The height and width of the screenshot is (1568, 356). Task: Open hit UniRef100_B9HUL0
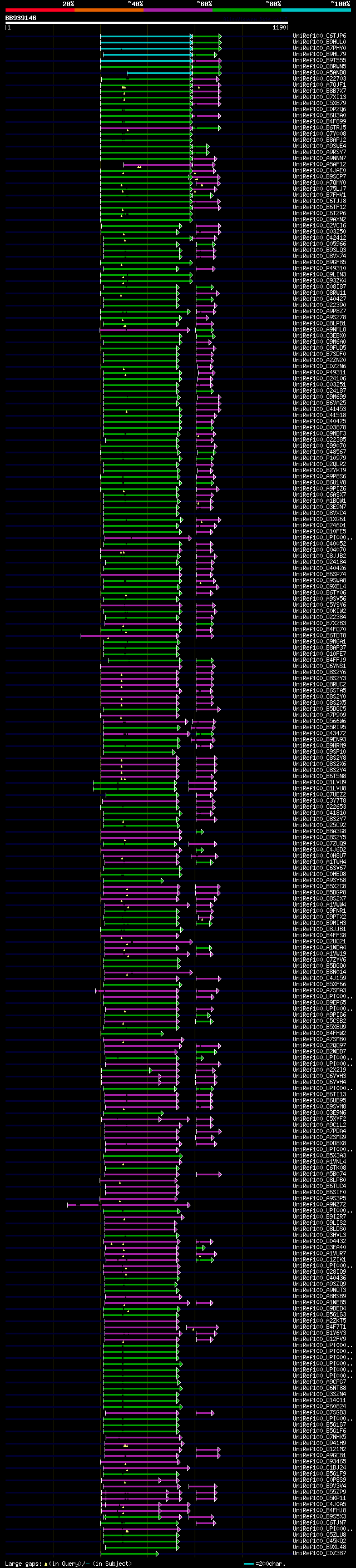319,43
